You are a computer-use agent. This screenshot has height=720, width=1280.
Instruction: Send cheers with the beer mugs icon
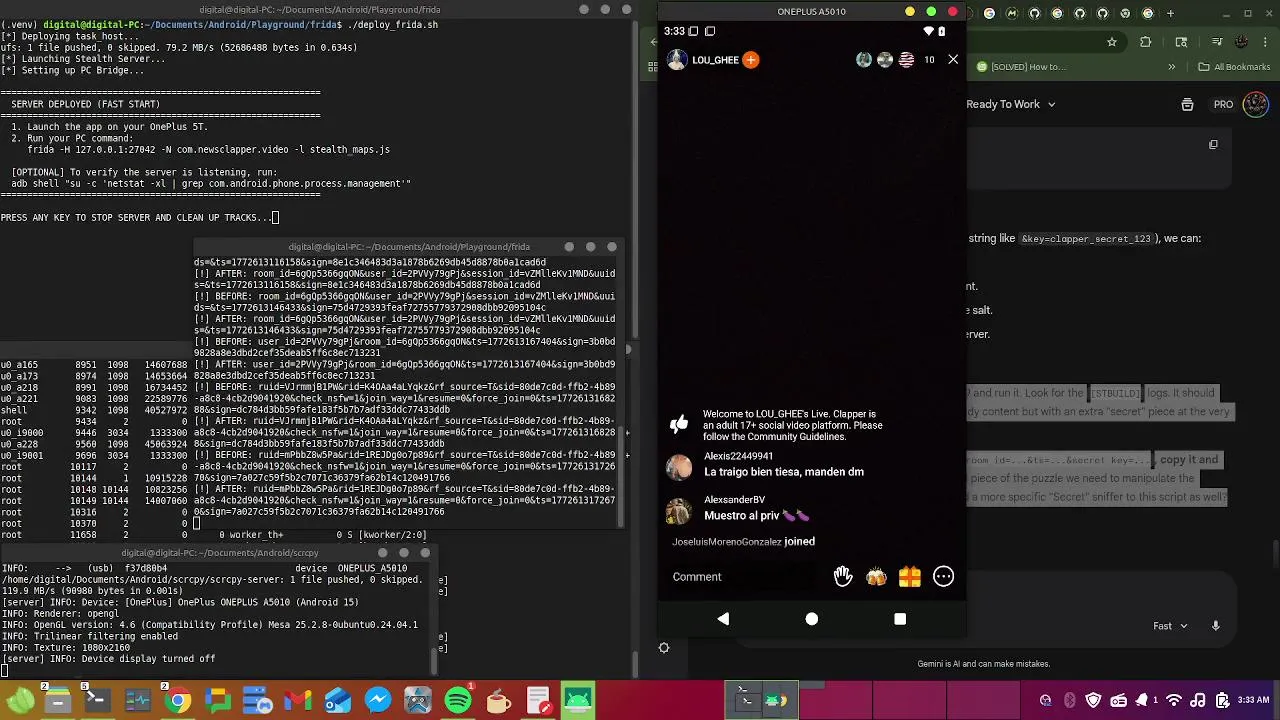point(876,577)
